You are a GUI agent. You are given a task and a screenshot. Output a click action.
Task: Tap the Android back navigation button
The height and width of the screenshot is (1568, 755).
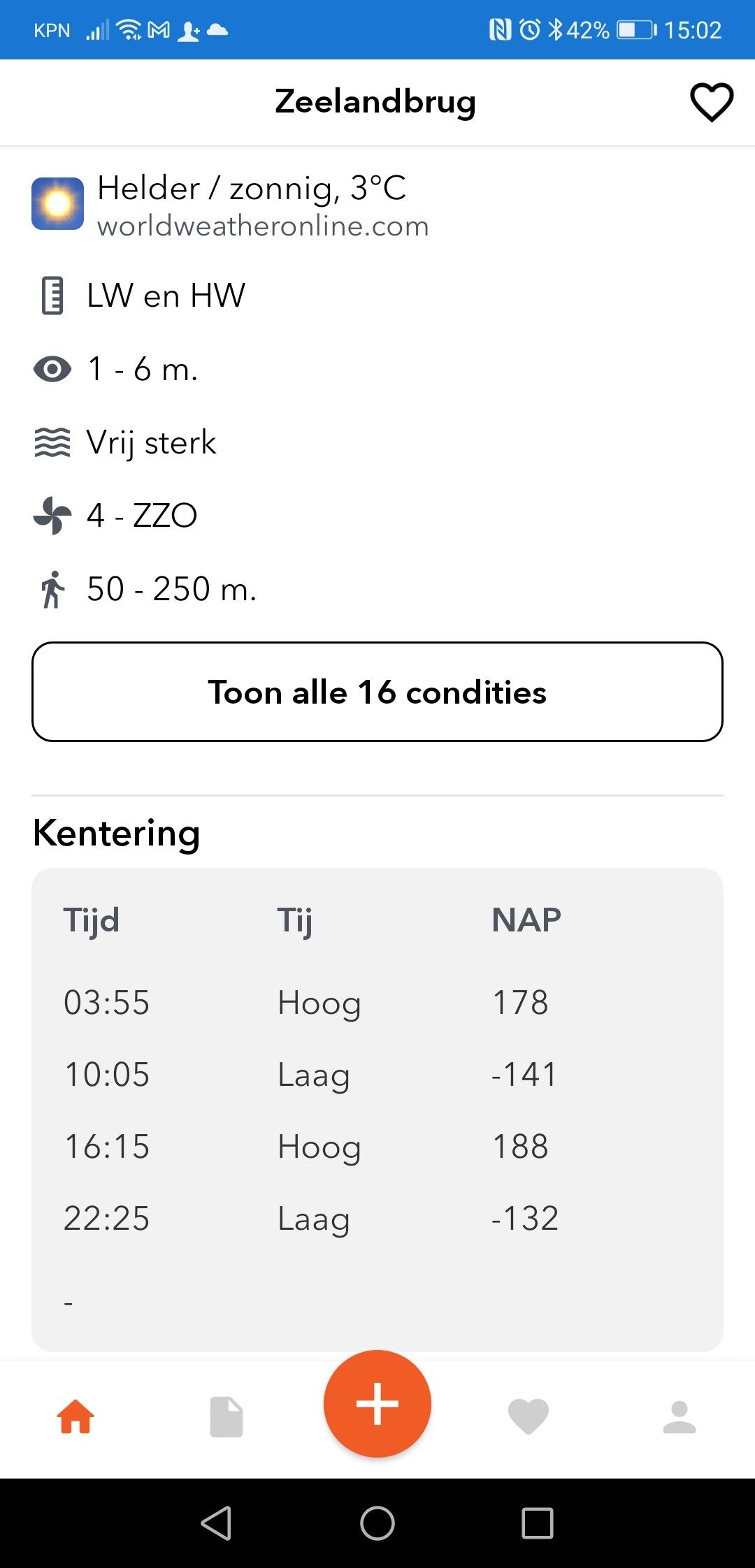pyautogui.click(x=217, y=1523)
